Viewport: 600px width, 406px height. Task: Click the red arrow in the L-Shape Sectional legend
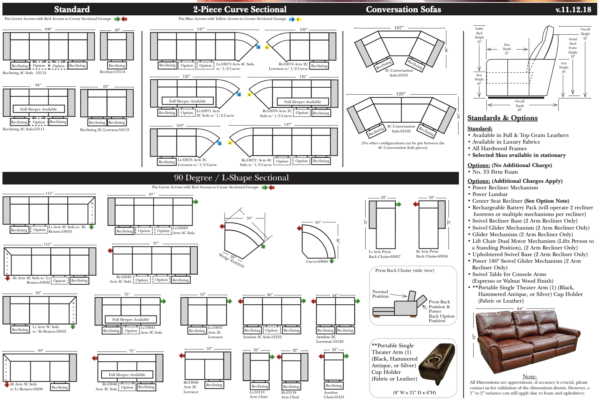point(271,188)
